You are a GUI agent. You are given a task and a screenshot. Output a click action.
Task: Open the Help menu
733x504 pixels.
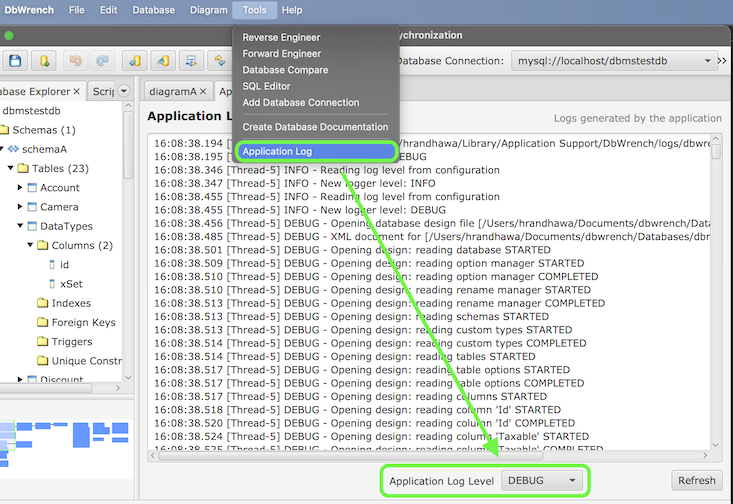(292, 10)
